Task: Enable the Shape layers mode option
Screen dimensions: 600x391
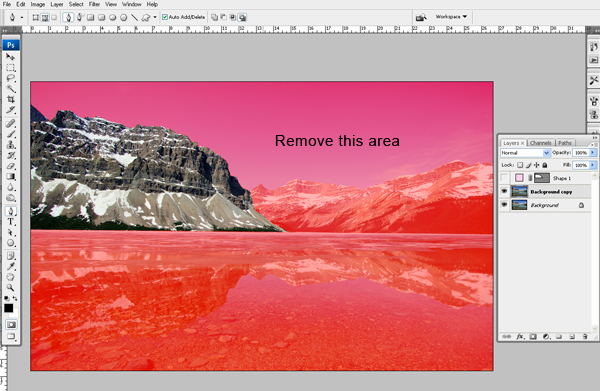Action: 35,17
